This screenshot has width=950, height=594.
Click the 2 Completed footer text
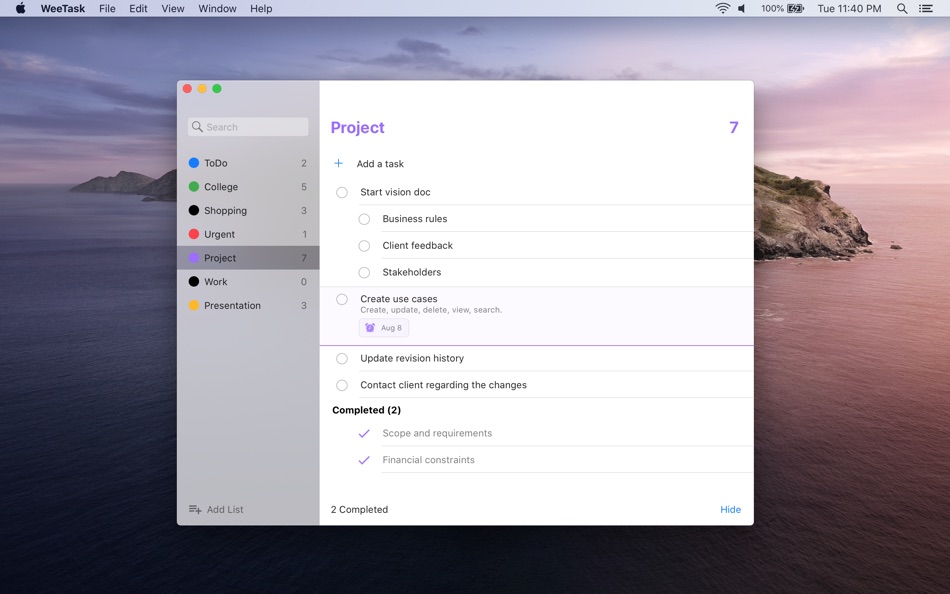coord(359,509)
